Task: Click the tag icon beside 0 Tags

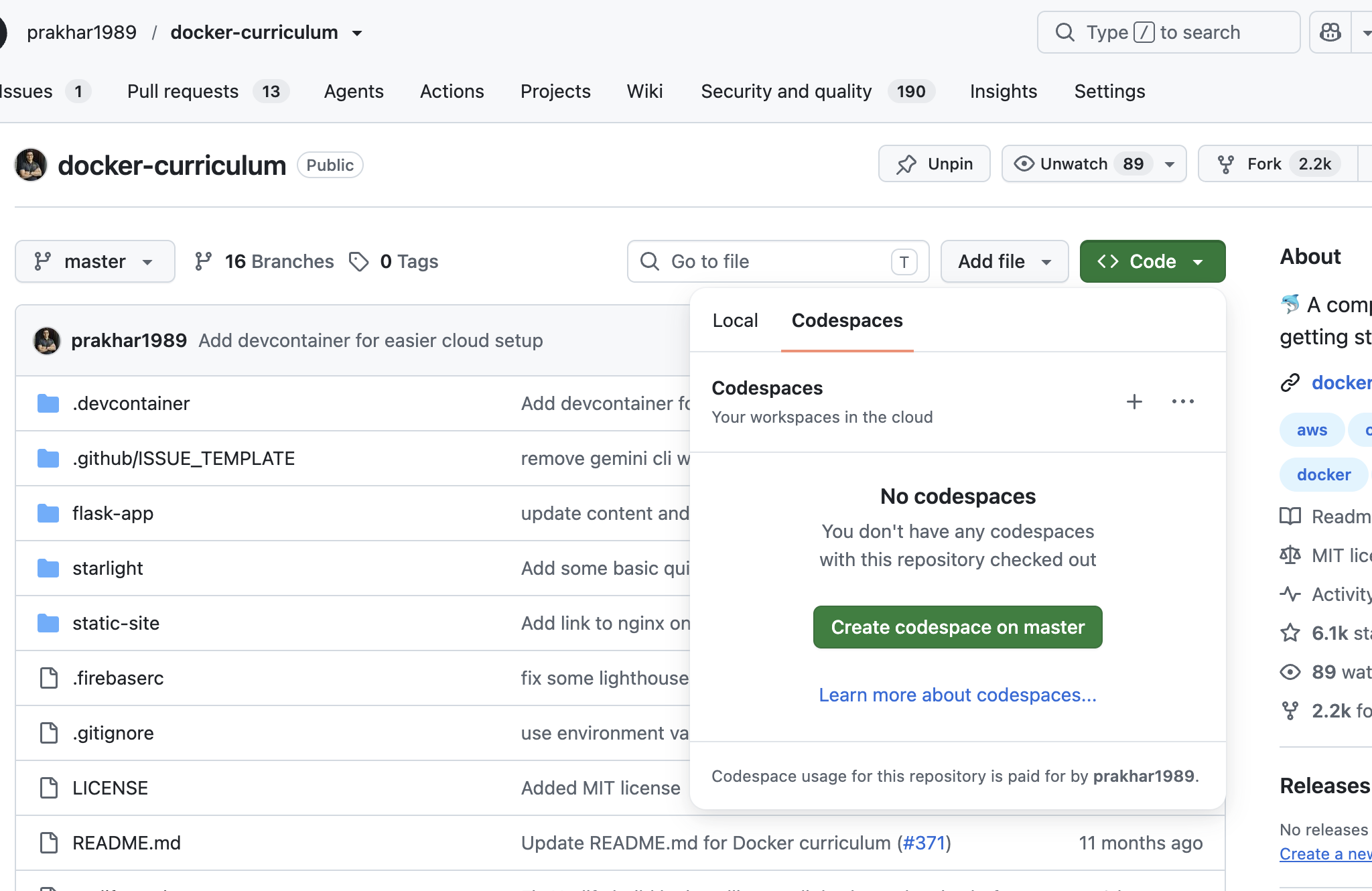Action: [x=359, y=261]
